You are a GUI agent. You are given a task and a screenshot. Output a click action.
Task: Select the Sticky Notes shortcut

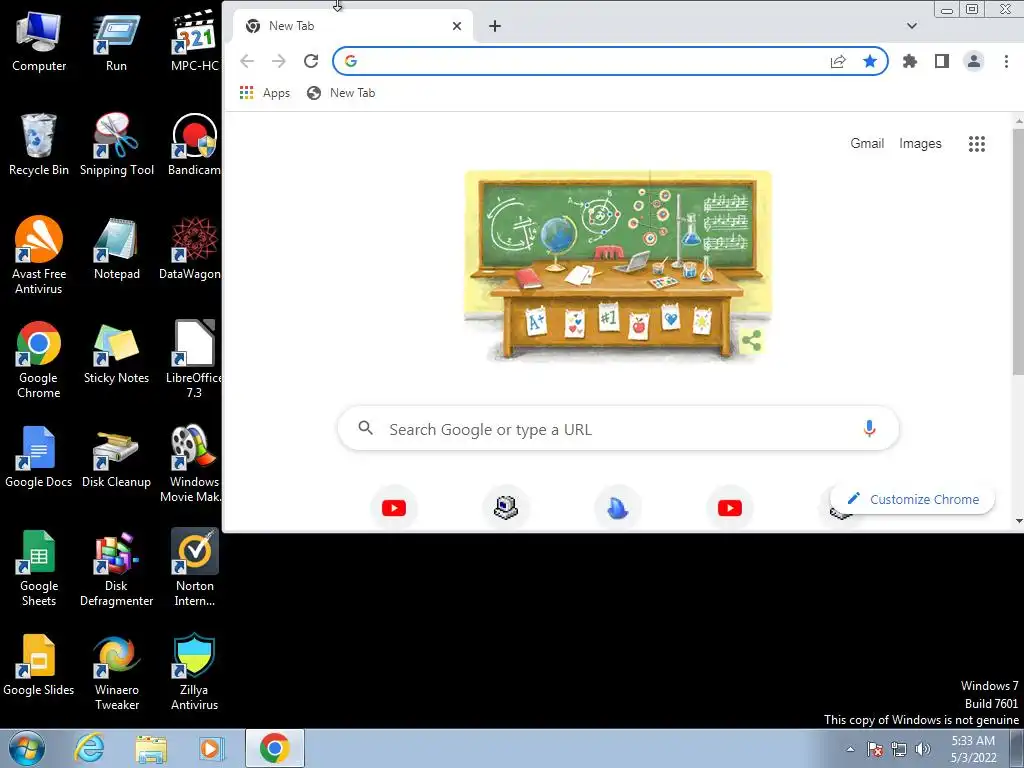tap(116, 353)
